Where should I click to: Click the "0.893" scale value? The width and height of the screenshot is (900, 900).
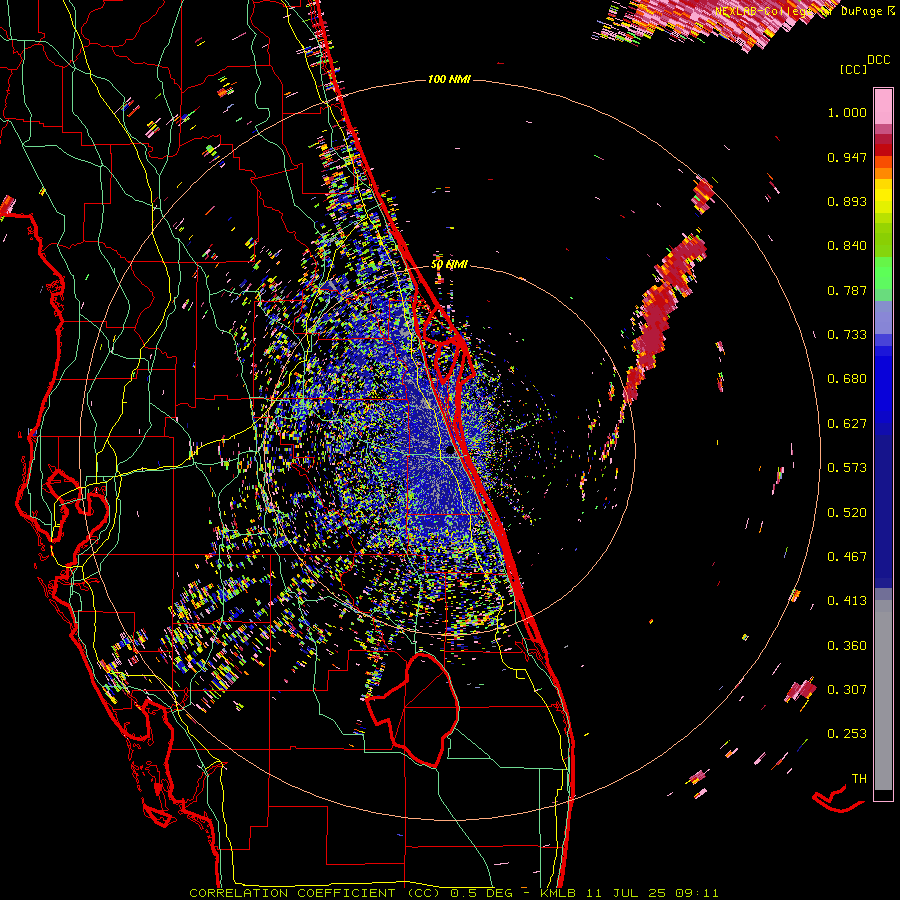(847, 201)
